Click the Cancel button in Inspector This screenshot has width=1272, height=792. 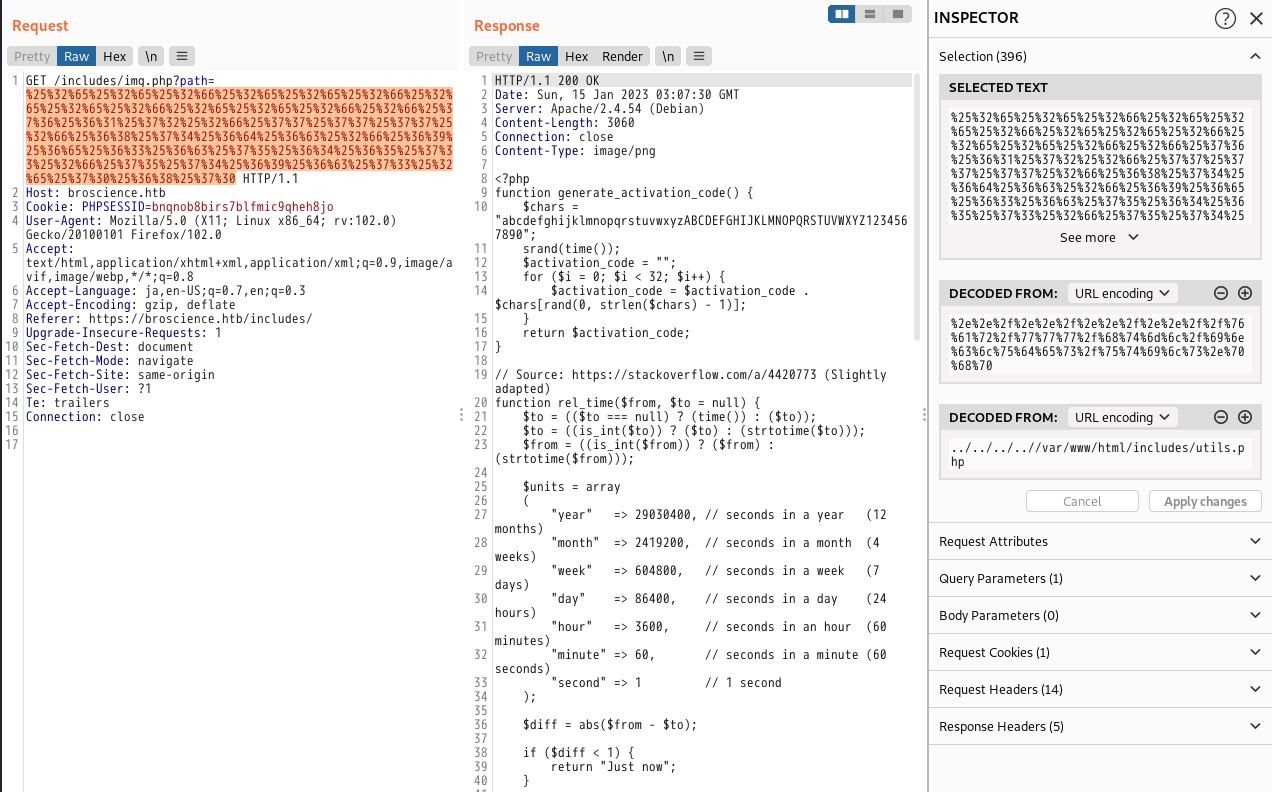1082,501
